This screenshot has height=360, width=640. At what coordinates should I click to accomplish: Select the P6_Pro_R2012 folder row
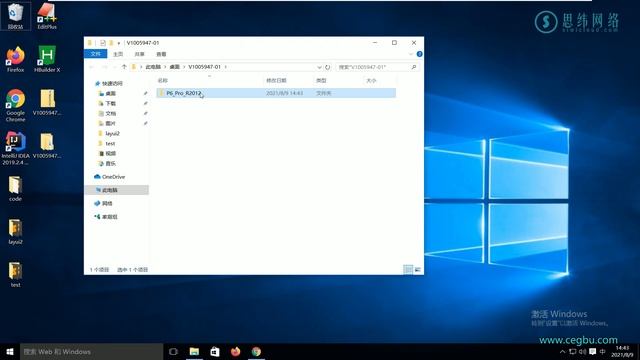pos(276,93)
